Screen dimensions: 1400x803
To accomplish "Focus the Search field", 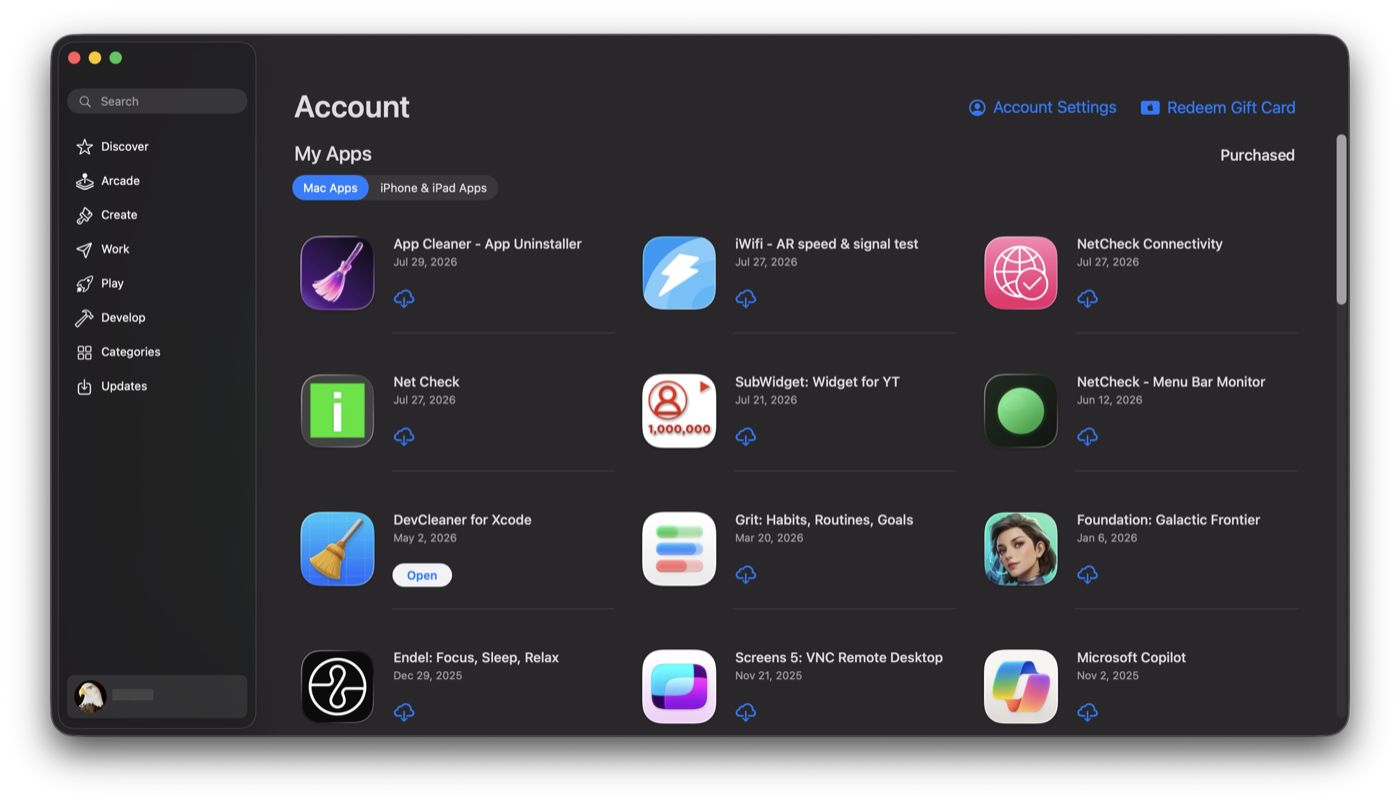I will tap(157, 101).
